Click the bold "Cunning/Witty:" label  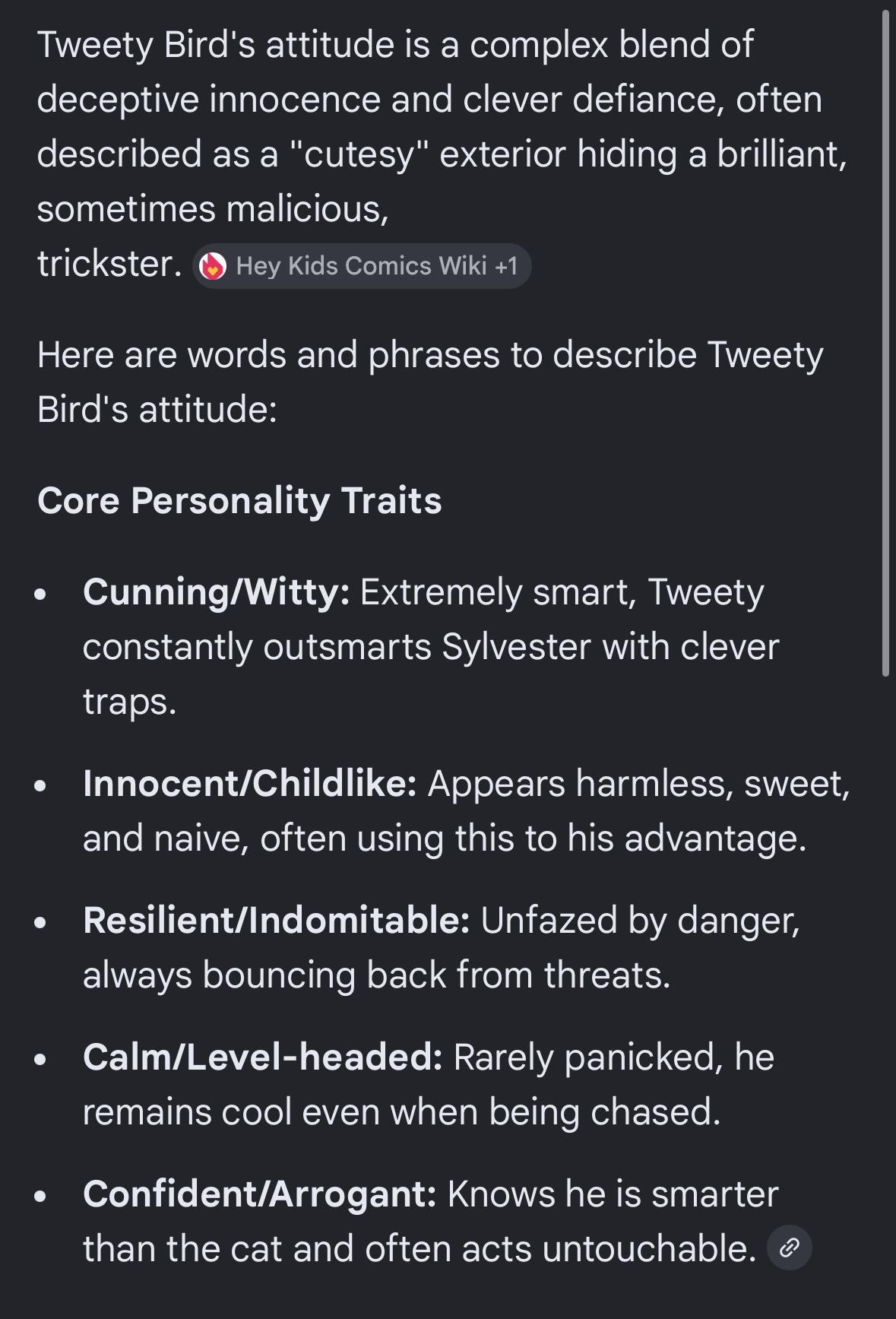(x=217, y=592)
